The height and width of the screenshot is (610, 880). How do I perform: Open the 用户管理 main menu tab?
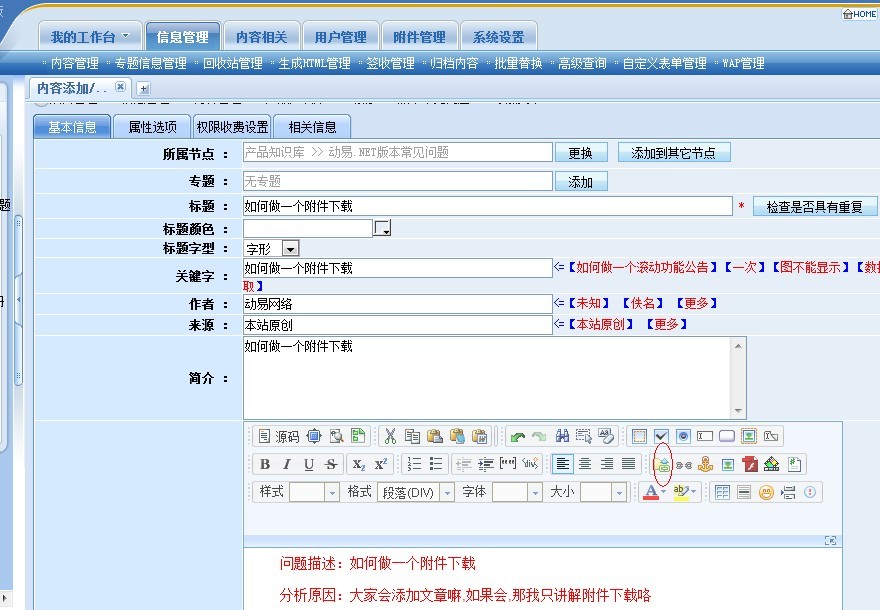click(x=340, y=37)
